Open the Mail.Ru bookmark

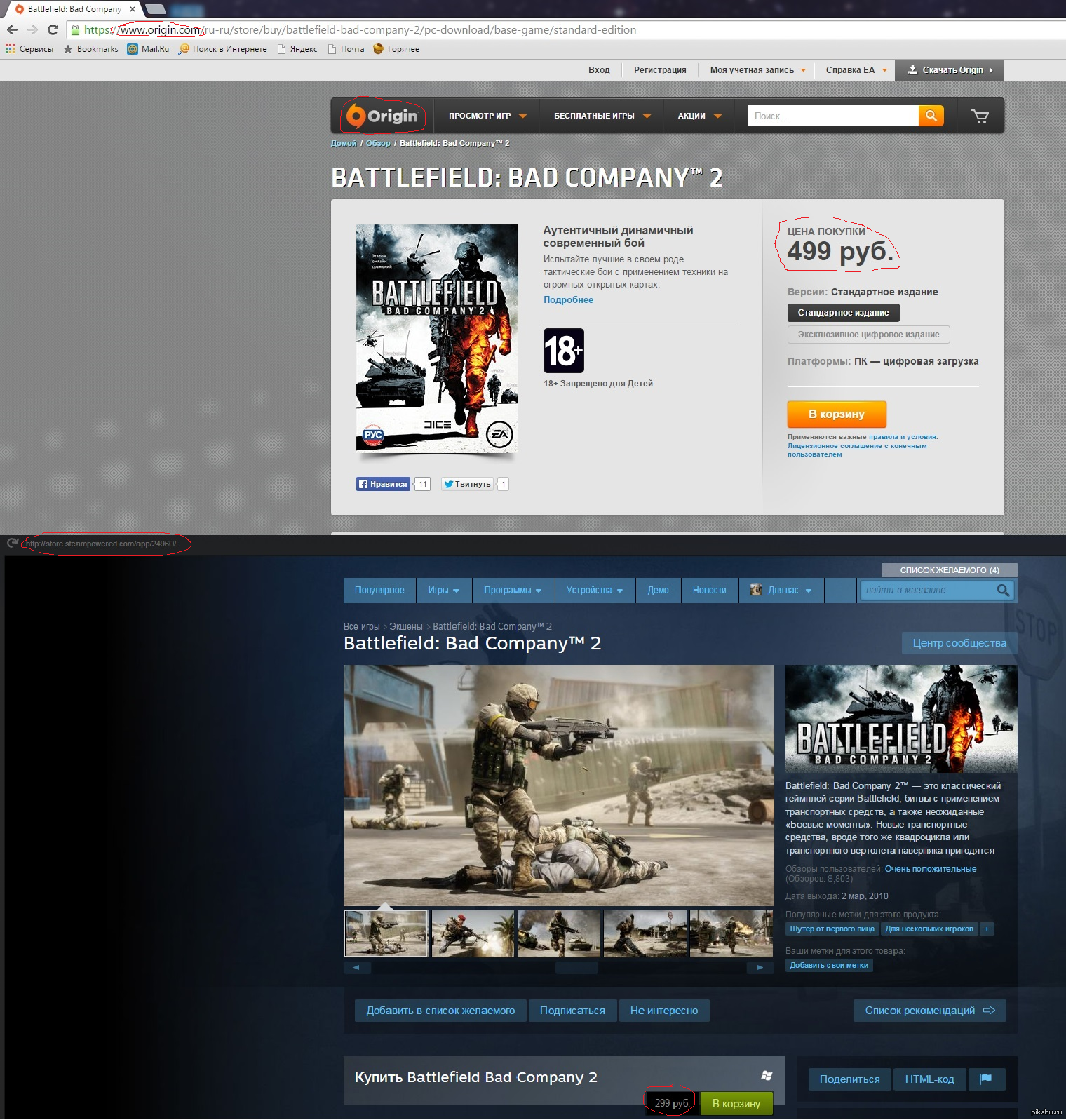[148, 49]
